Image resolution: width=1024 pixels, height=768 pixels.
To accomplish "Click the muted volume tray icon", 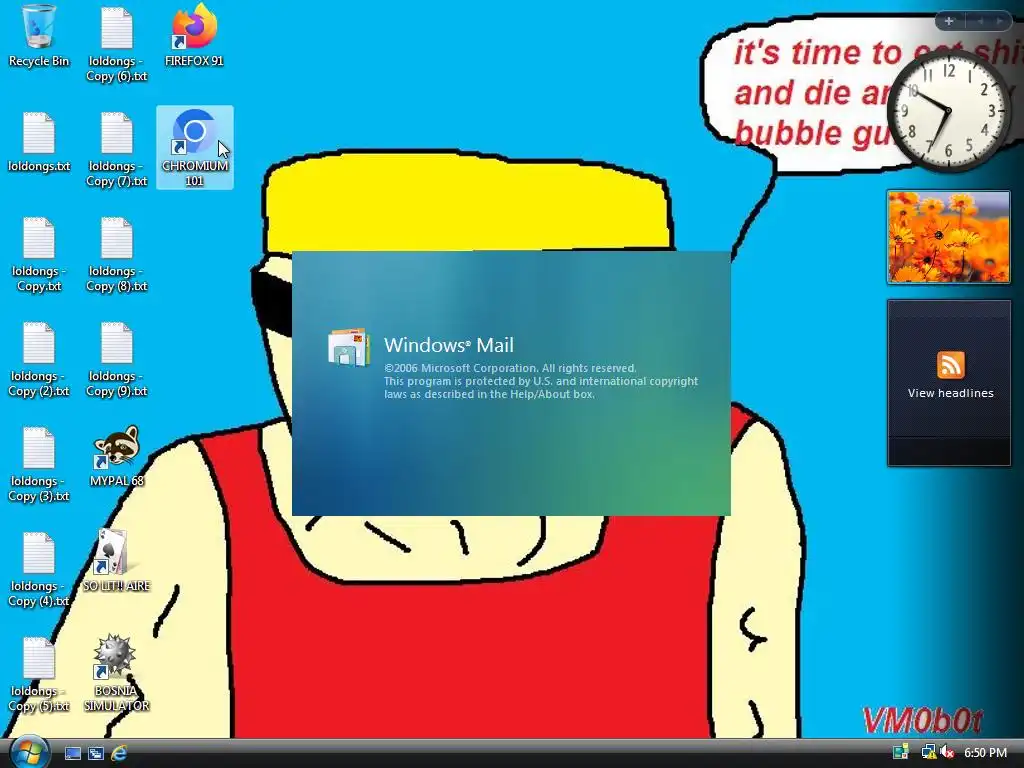I will [947, 753].
